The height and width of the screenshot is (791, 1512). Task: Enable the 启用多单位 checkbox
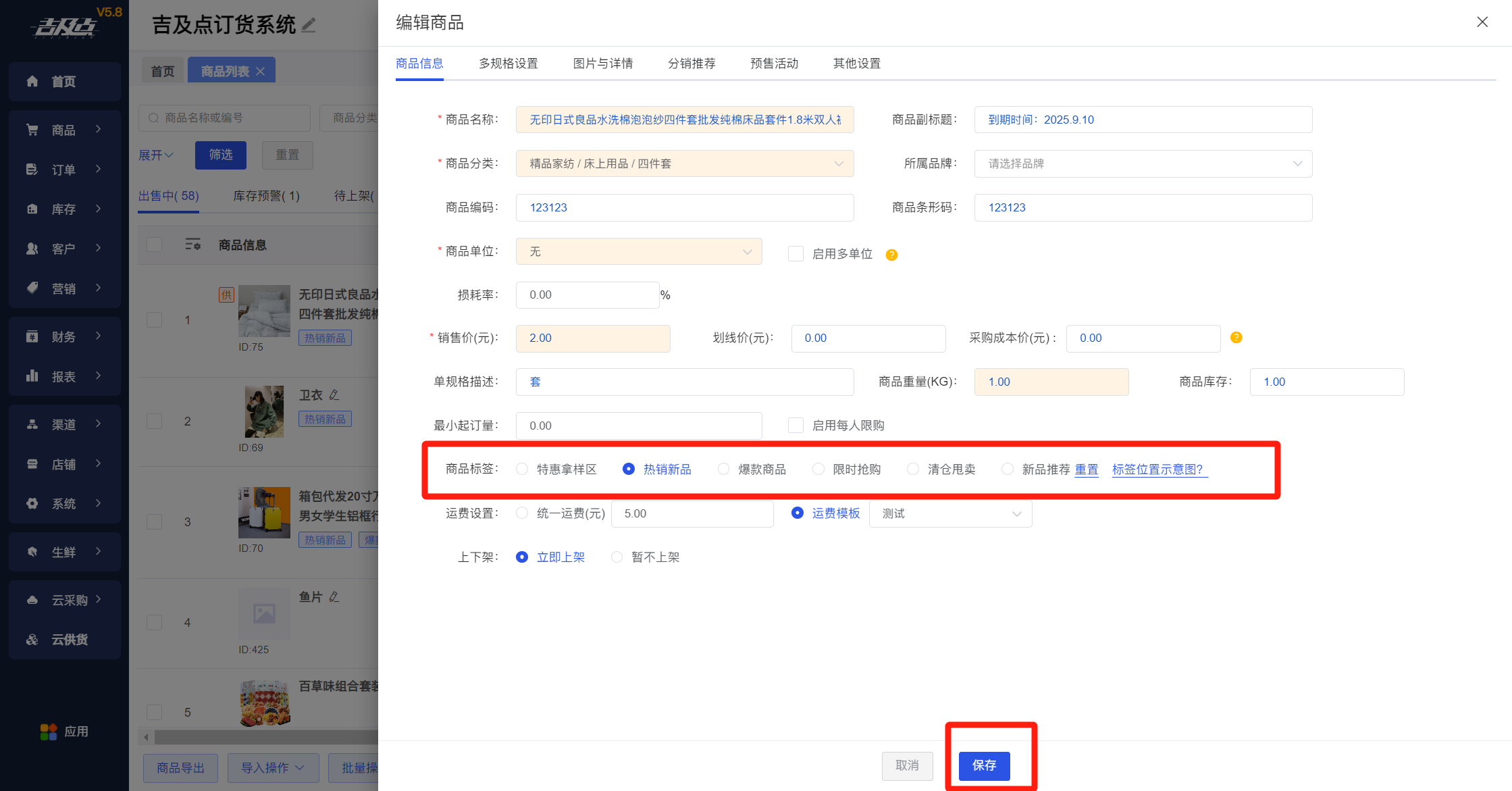click(796, 254)
